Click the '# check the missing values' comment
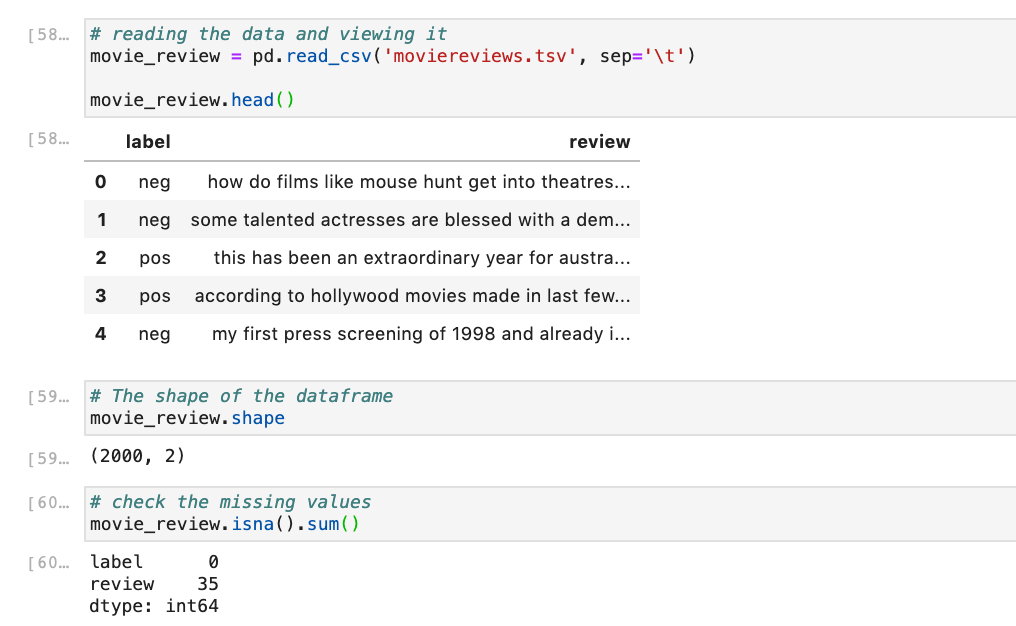1016x626 pixels. pos(230,502)
